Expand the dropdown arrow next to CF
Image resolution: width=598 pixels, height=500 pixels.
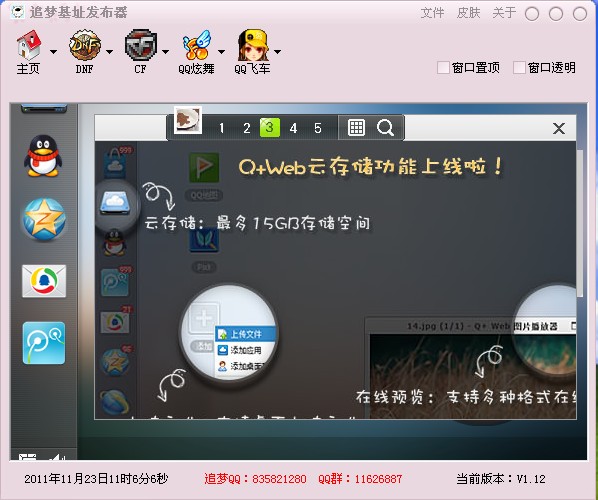point(166,51)
